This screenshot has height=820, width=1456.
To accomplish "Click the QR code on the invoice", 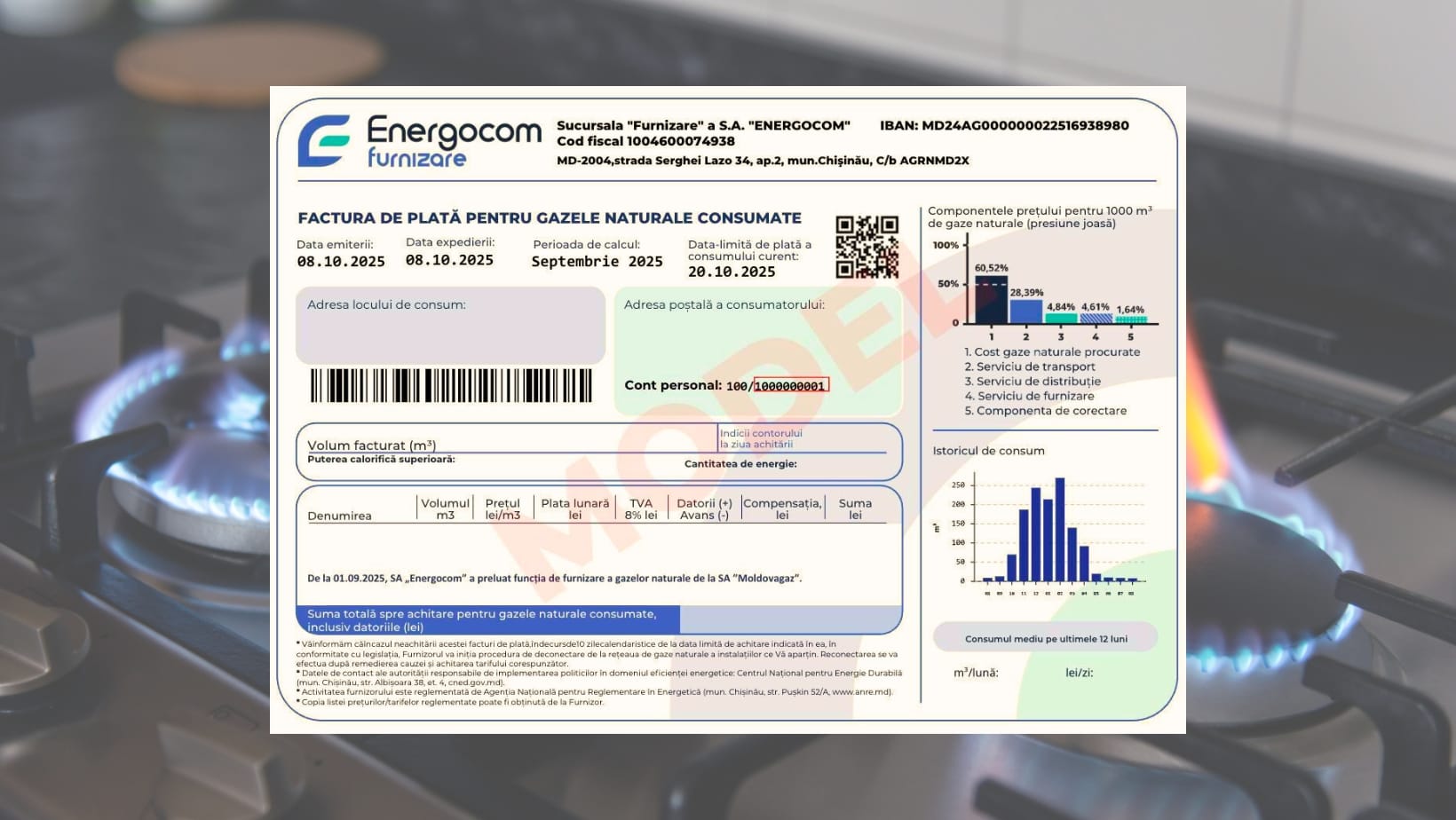I will tap(866, 247).
